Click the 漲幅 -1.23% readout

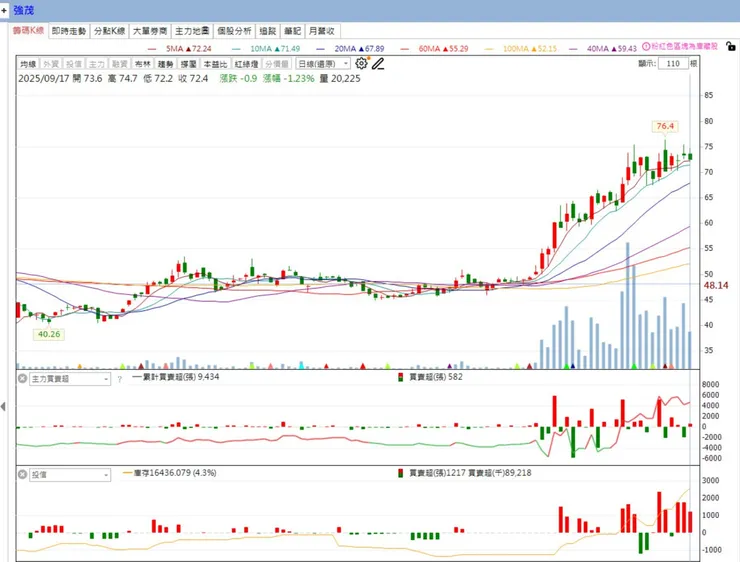pyautogui.click(x=288, y=79)
